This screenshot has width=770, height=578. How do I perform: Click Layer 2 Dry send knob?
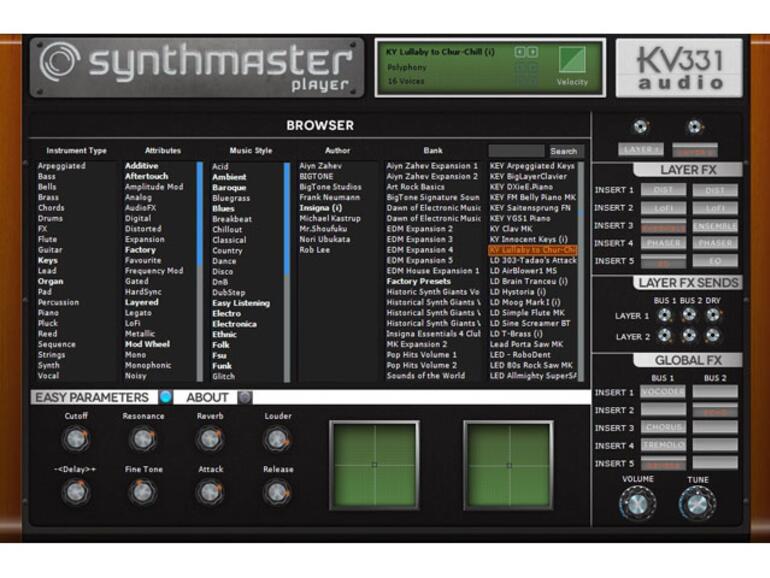[713, 336]
